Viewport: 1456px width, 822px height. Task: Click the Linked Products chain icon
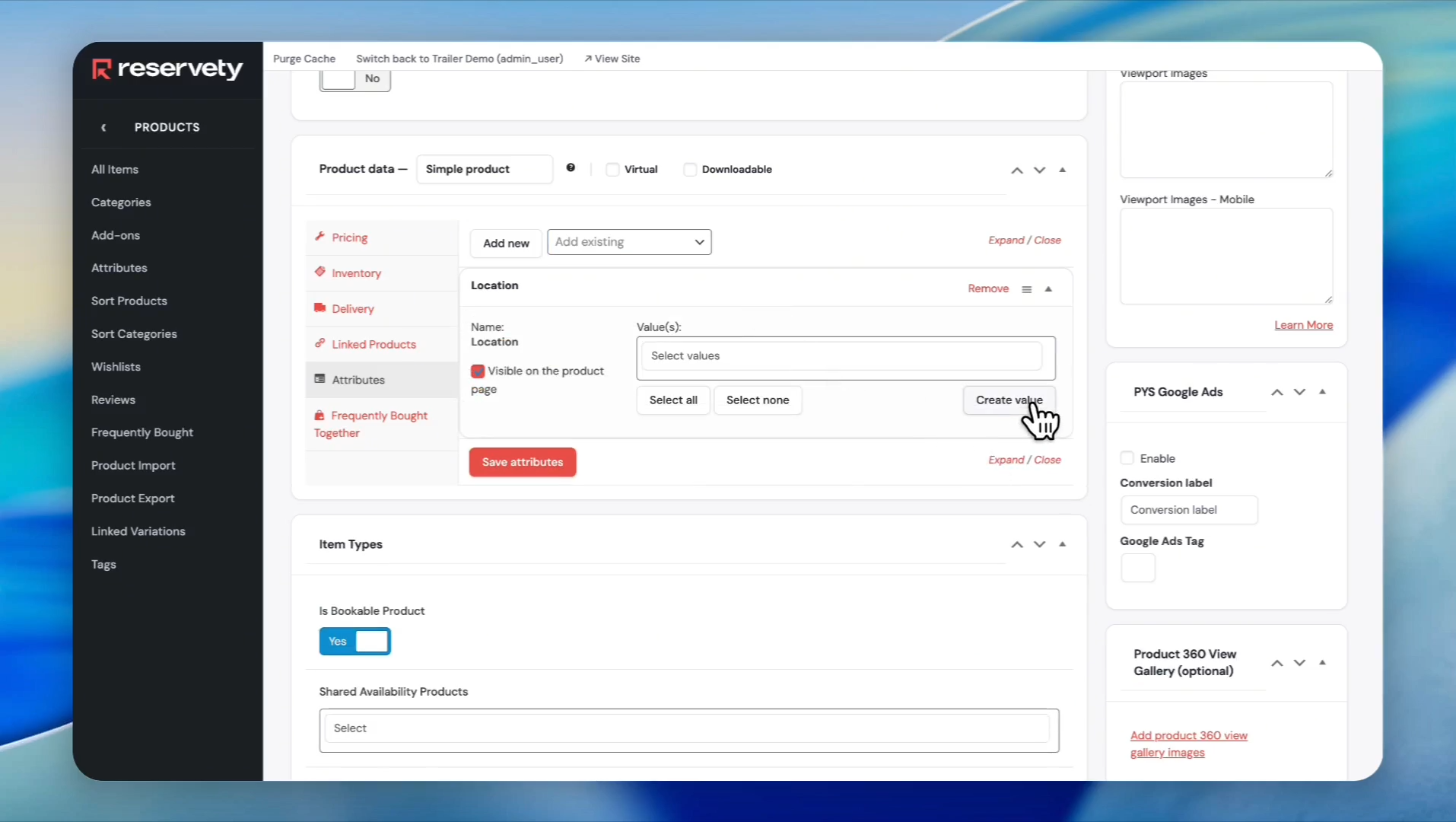pyautogui.click(x=320, y=343)
